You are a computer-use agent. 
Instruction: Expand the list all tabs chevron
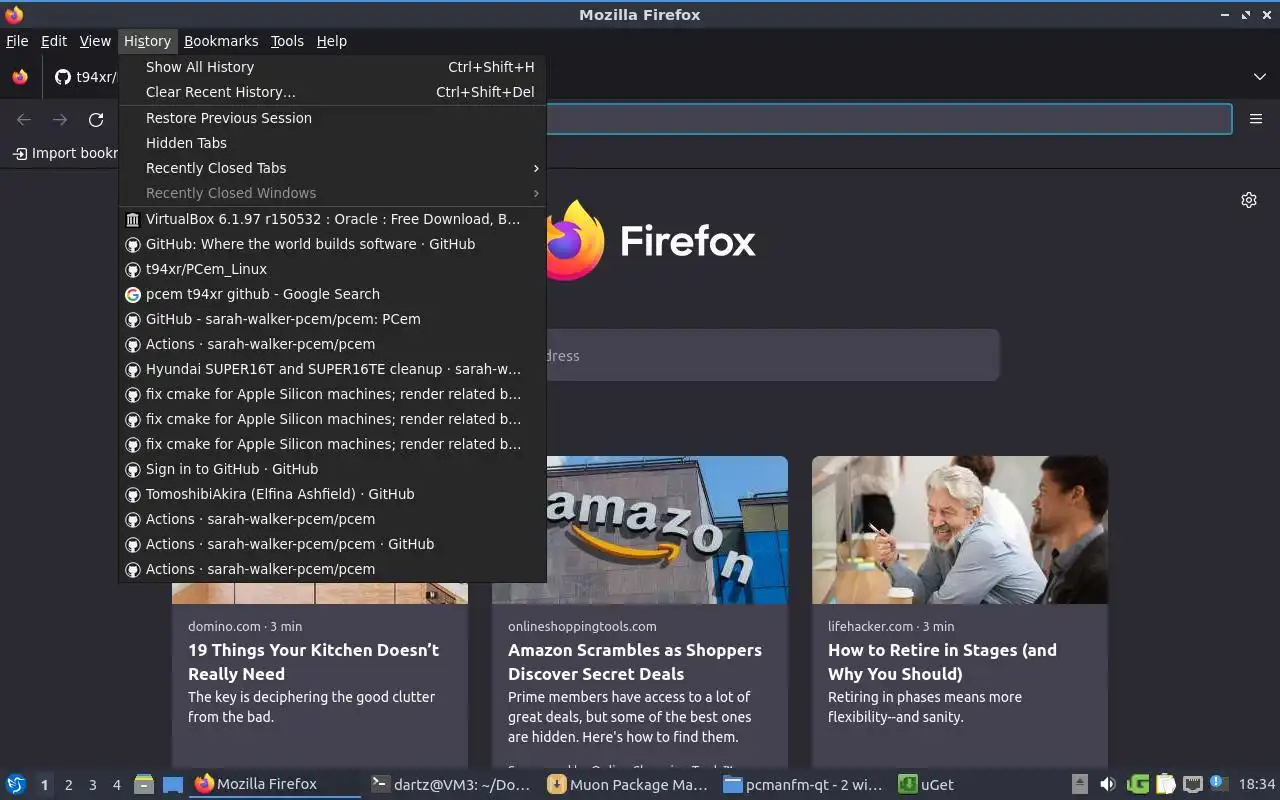1259,77
